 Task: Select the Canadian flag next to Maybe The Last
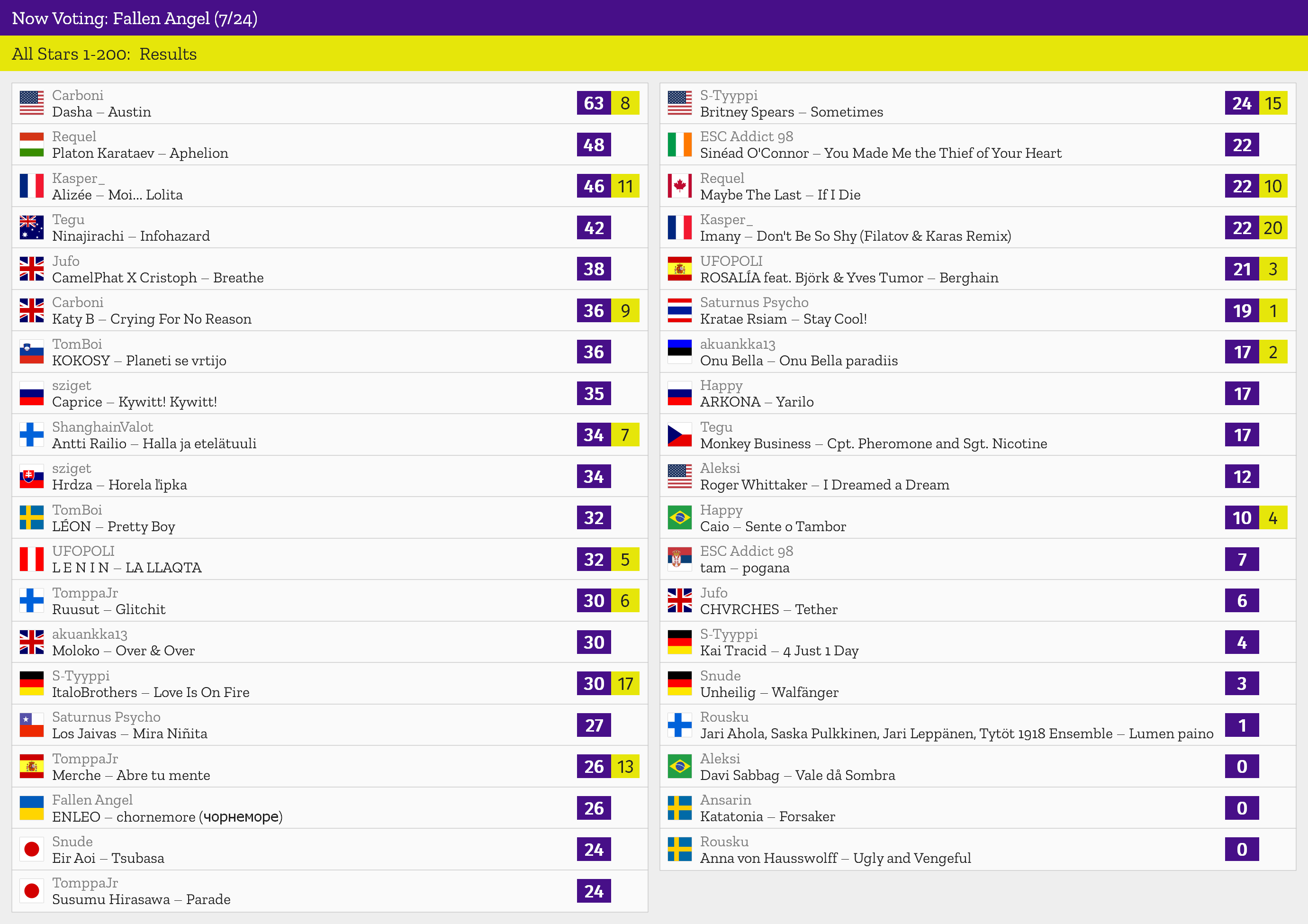[680, 186]
